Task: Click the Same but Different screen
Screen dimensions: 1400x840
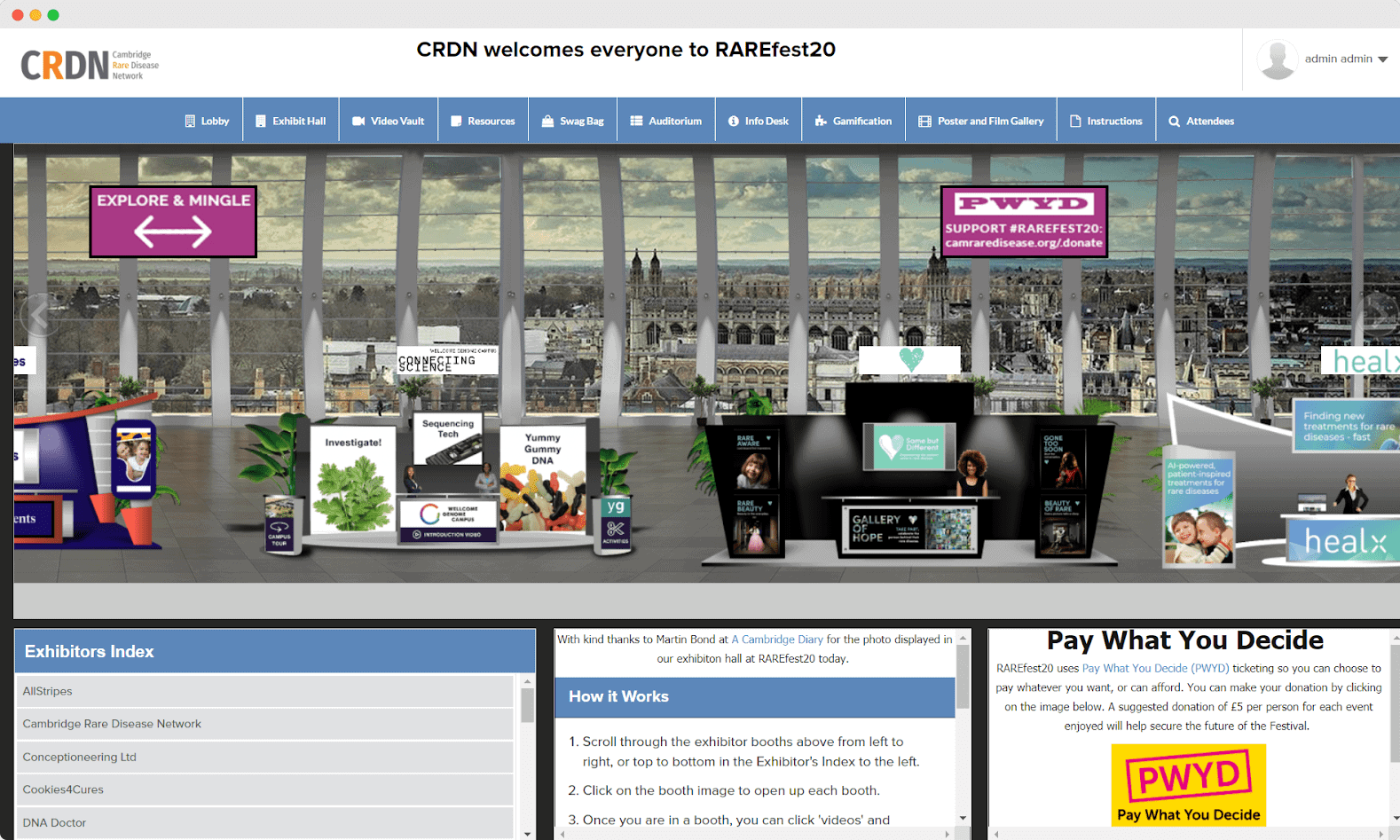Action: (x=910, y=447)
